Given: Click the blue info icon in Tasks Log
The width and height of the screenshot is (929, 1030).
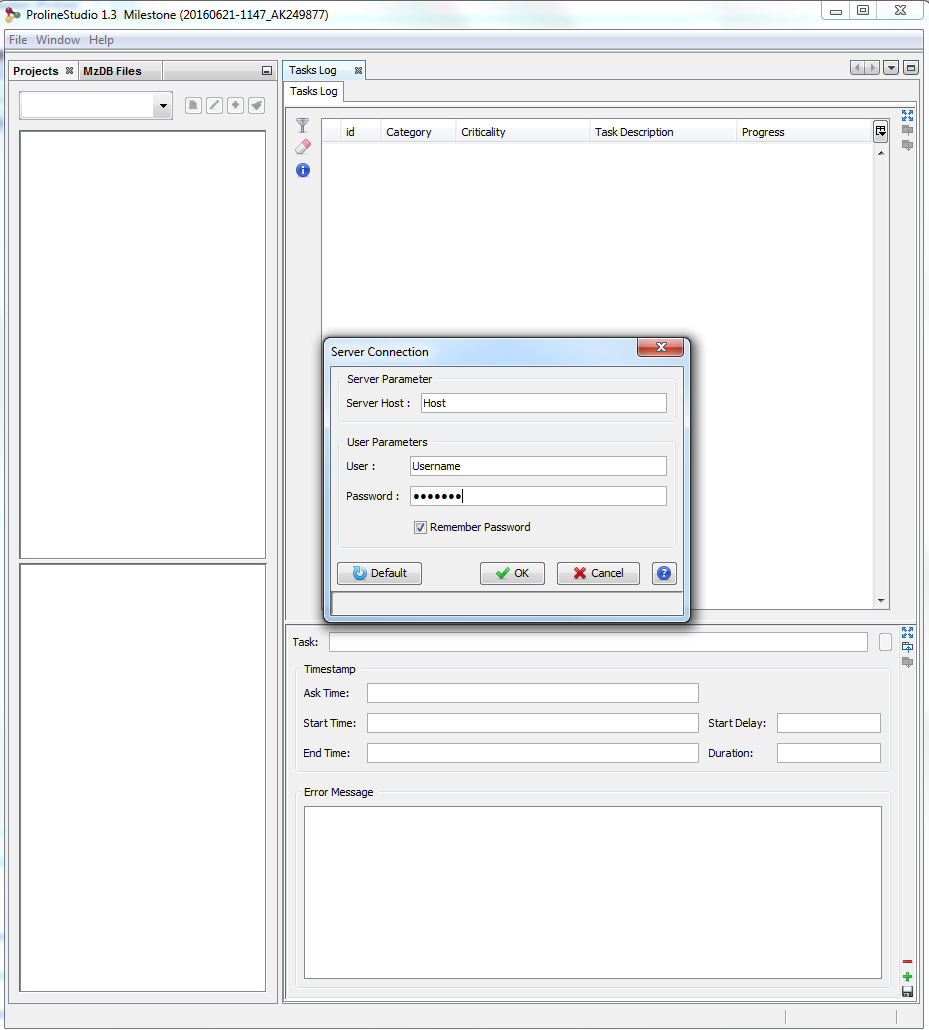Looking at the screenshot, I should click(303, 170).
